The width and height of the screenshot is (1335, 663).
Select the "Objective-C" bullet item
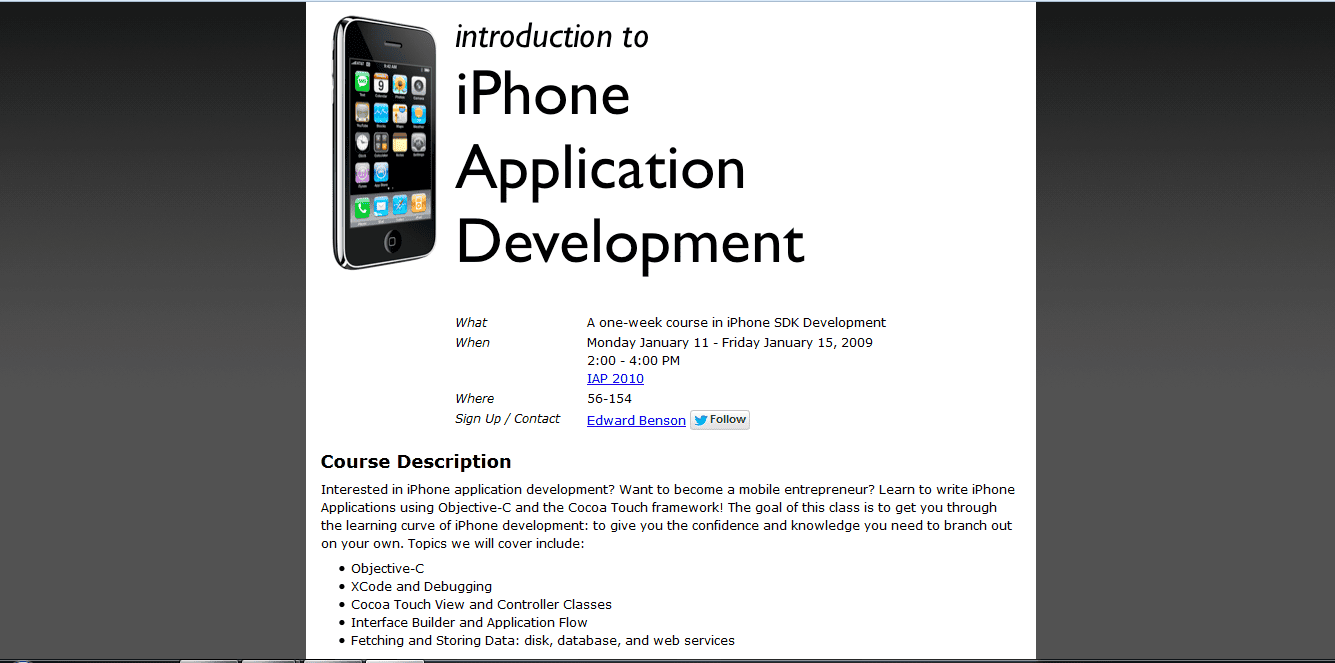[388, 569]
